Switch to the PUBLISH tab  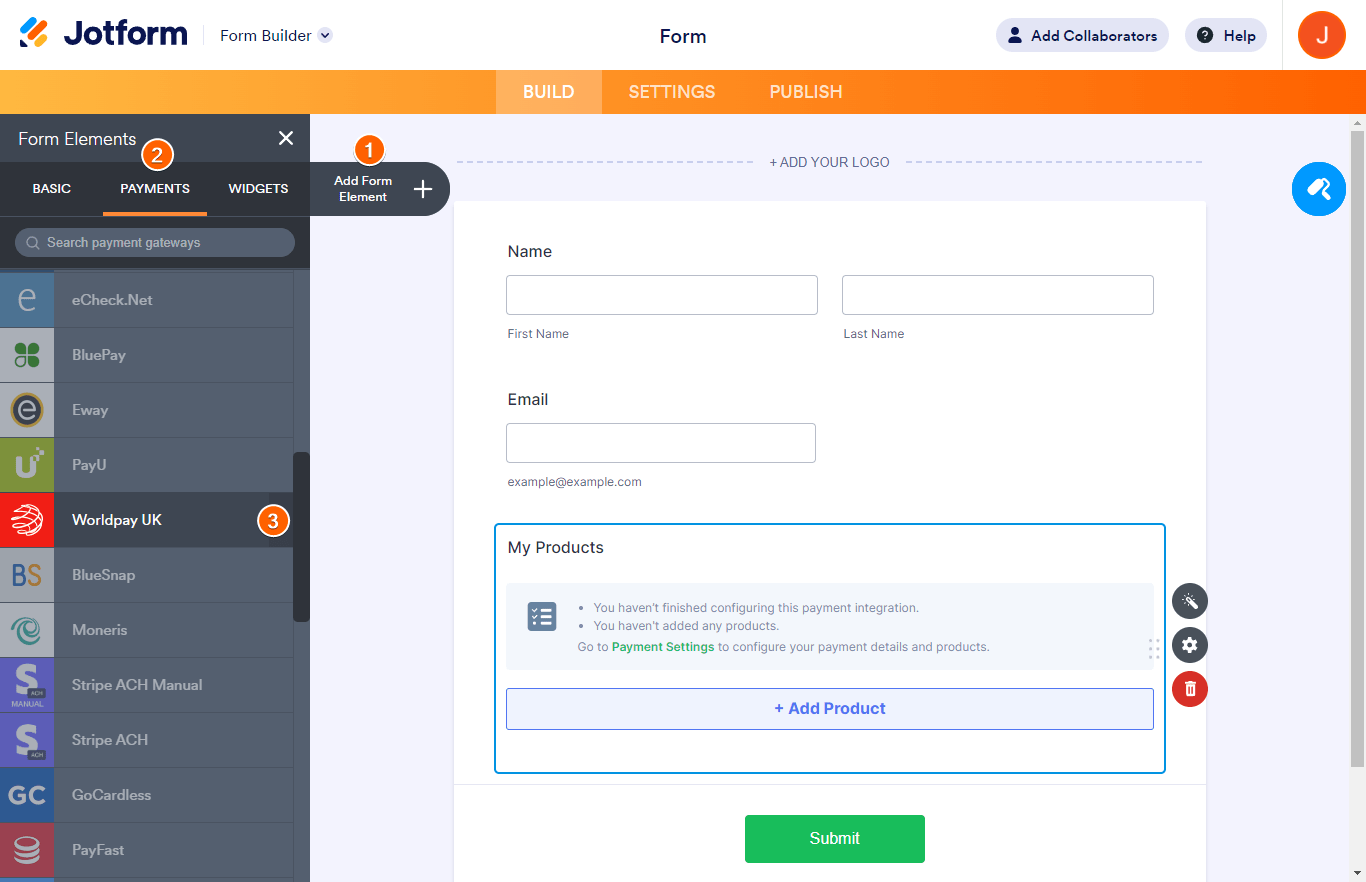pos(806,92)
